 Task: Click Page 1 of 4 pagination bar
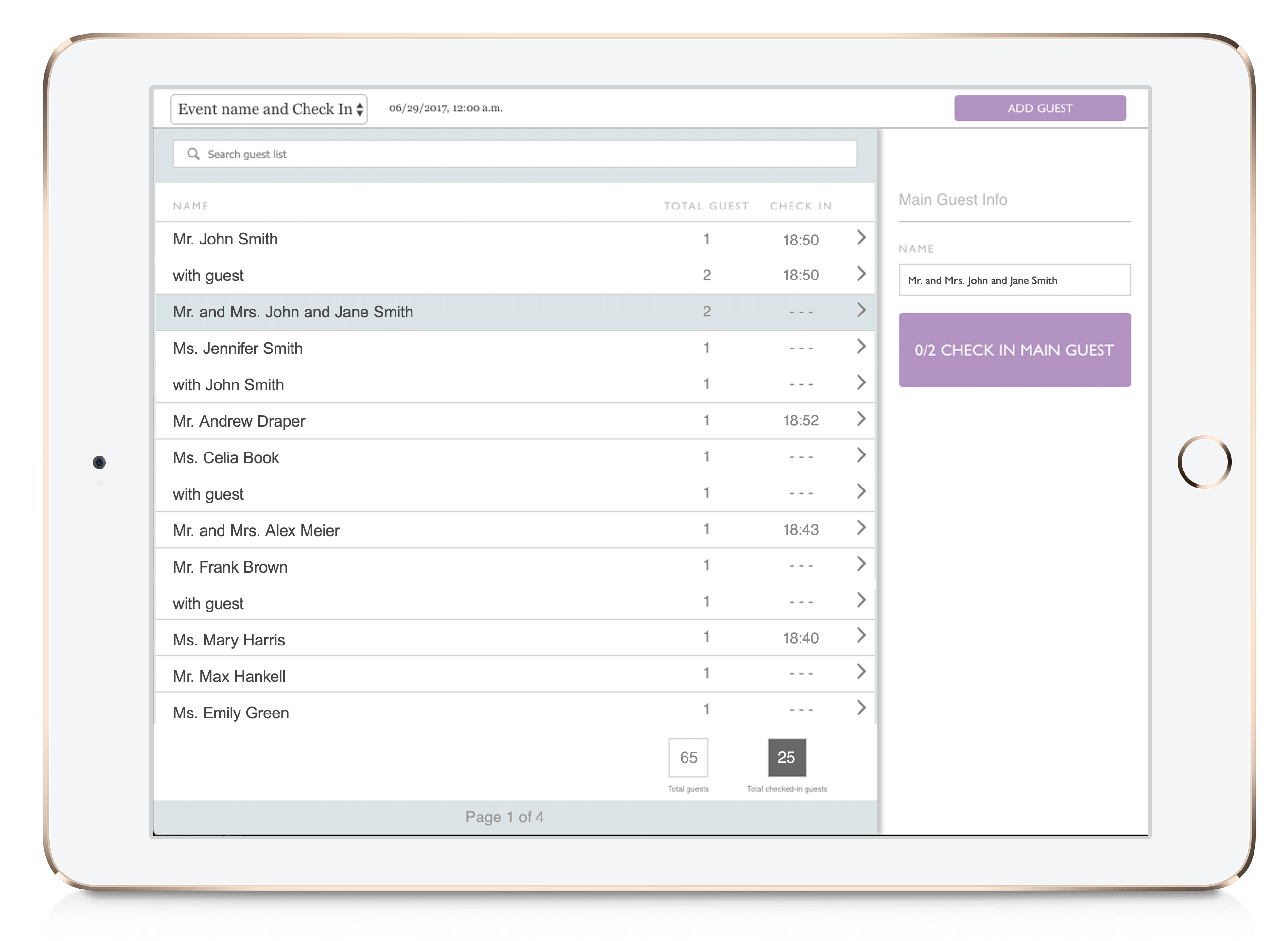[x=515, y=818]
